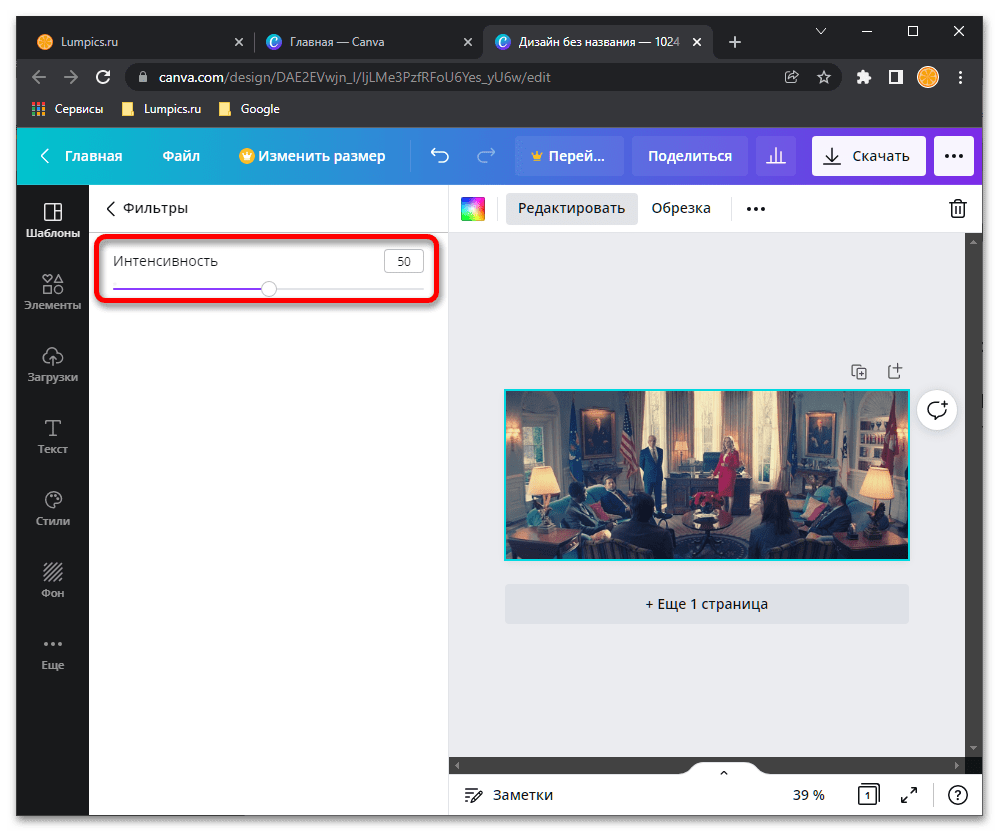Share this page via address bar icon
This screenshot has height=832, width=999.
coord(791,77)
